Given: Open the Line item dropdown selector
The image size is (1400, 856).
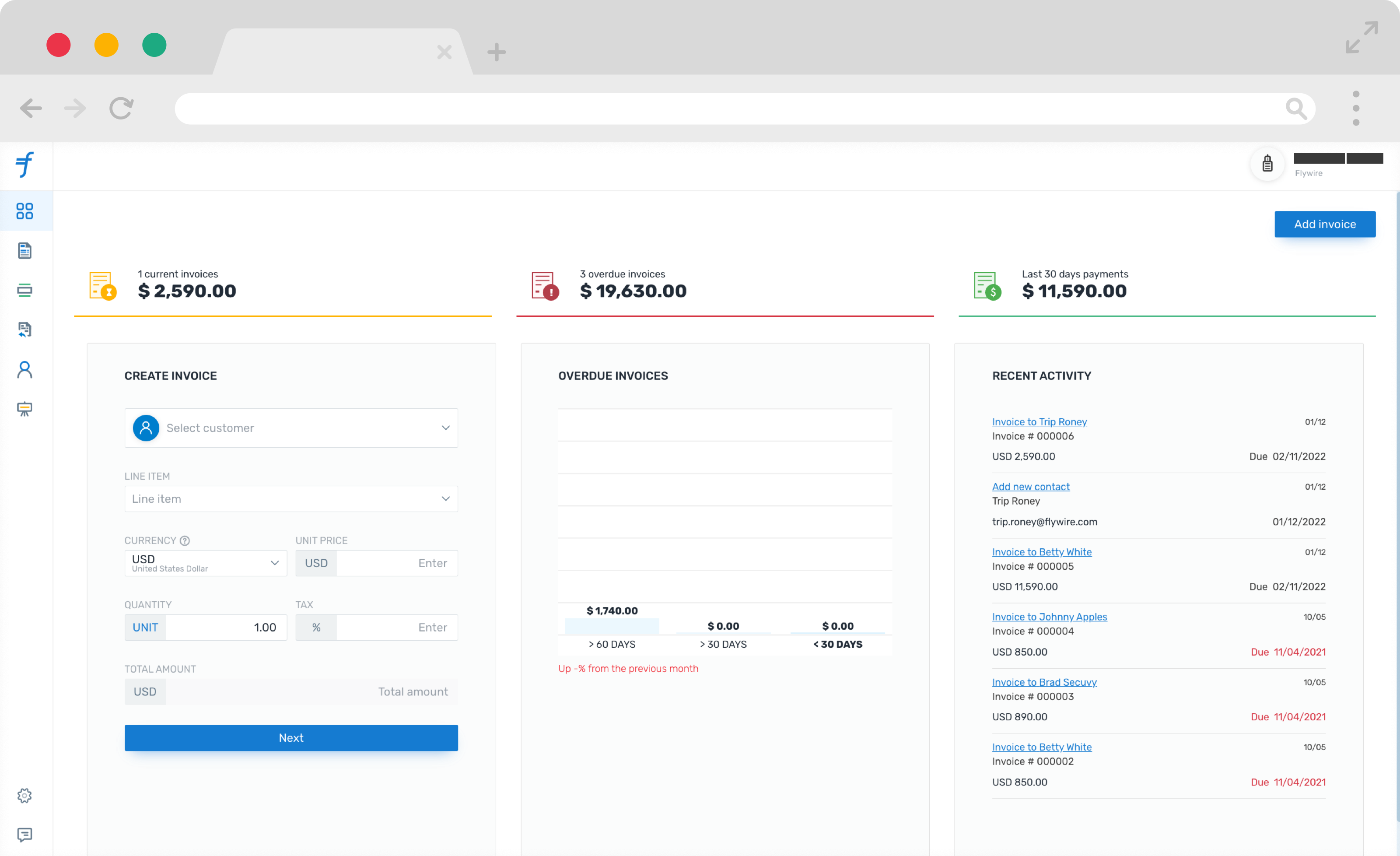Looking at the screenshot, I should (291, 499).
